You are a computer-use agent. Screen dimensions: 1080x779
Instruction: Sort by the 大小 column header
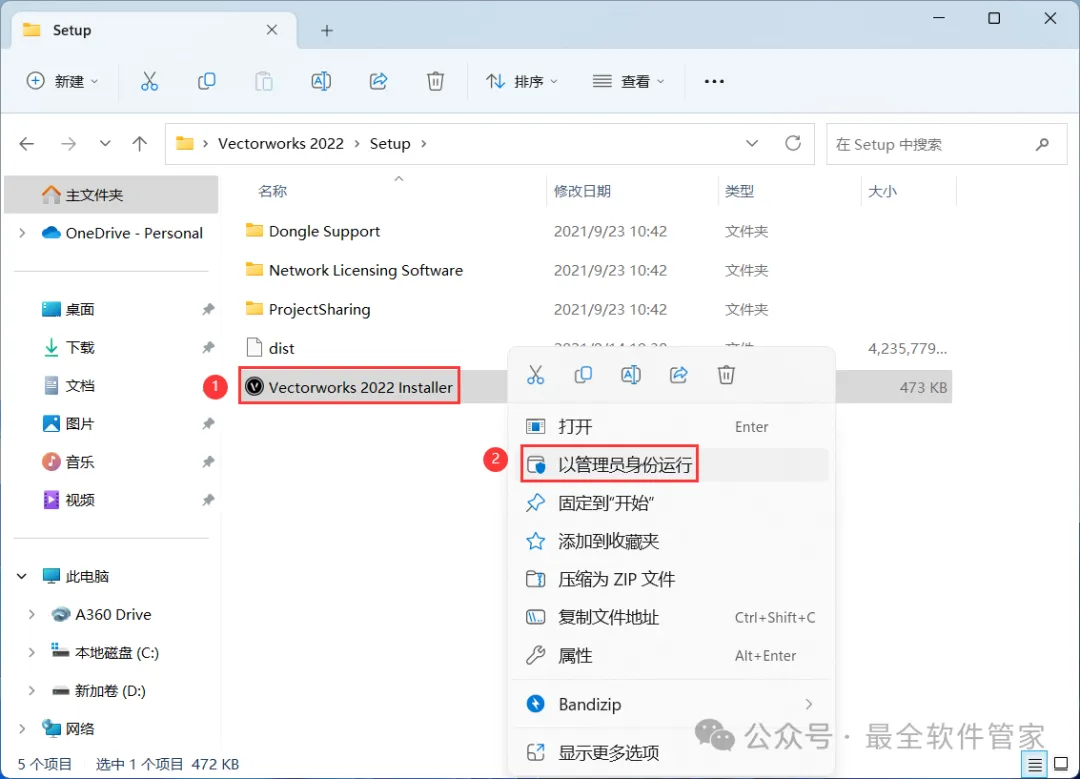[x=882, y=191]
